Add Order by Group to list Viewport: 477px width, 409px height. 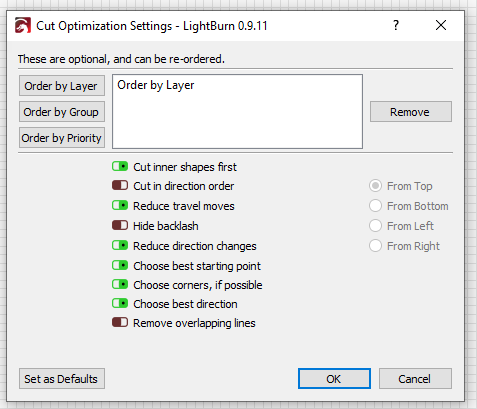coord(62,112)
